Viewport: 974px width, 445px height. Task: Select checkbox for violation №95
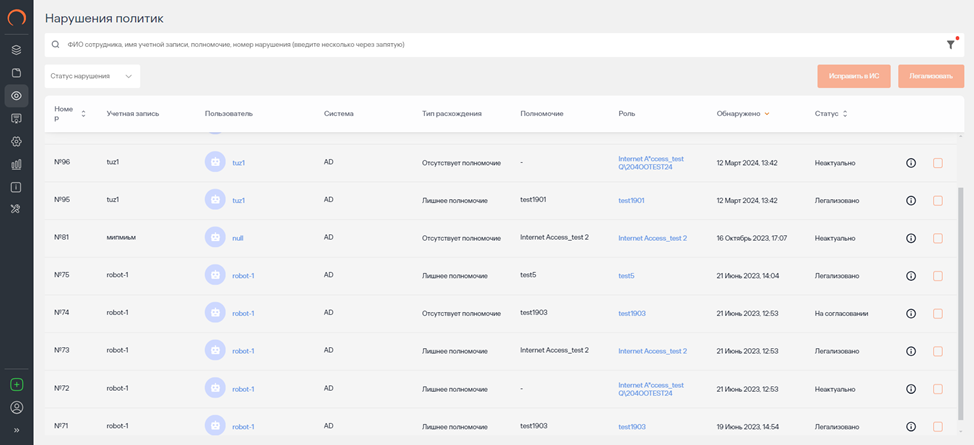(938, 201)
